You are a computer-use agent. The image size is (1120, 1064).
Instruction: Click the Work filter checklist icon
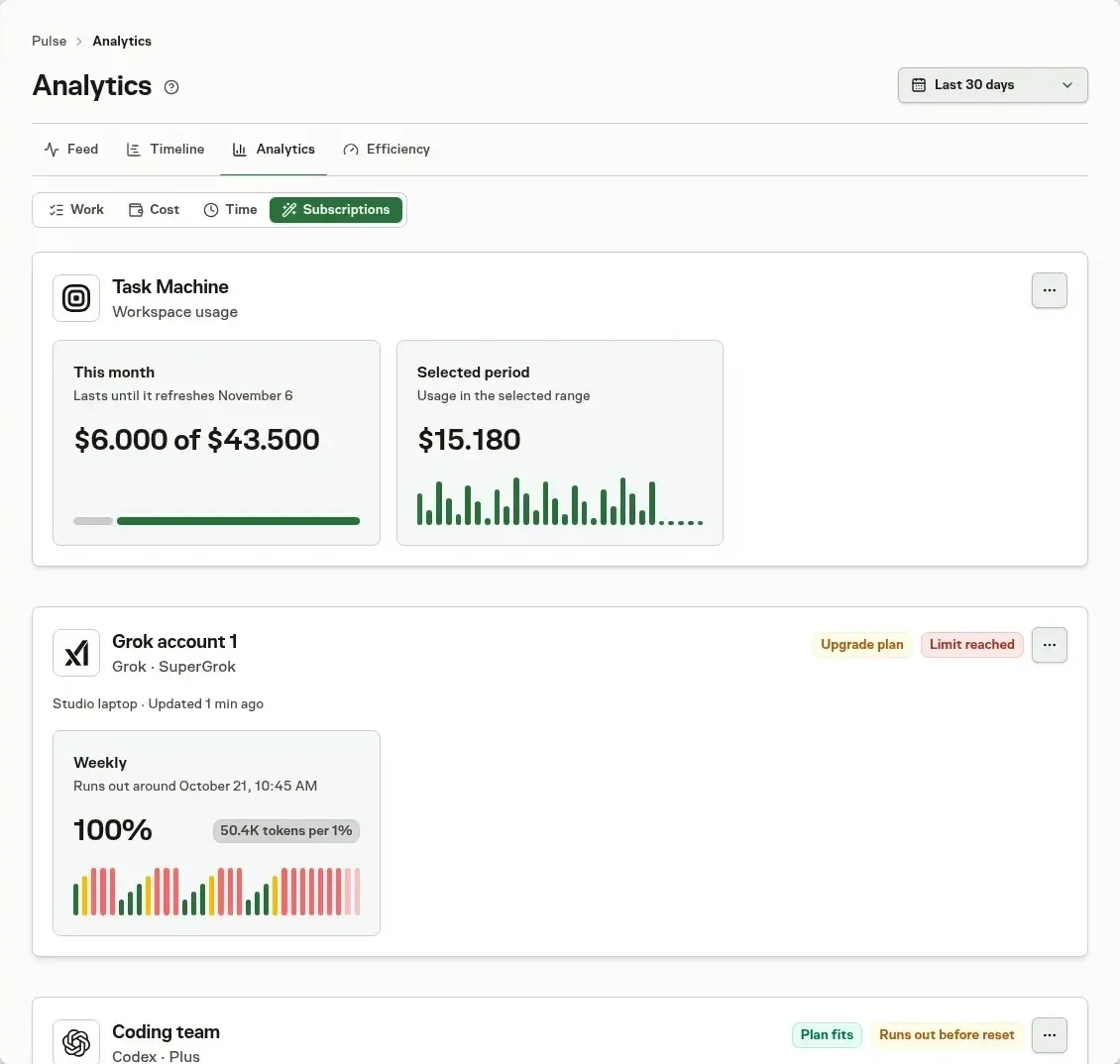click(x=56, y=210)
